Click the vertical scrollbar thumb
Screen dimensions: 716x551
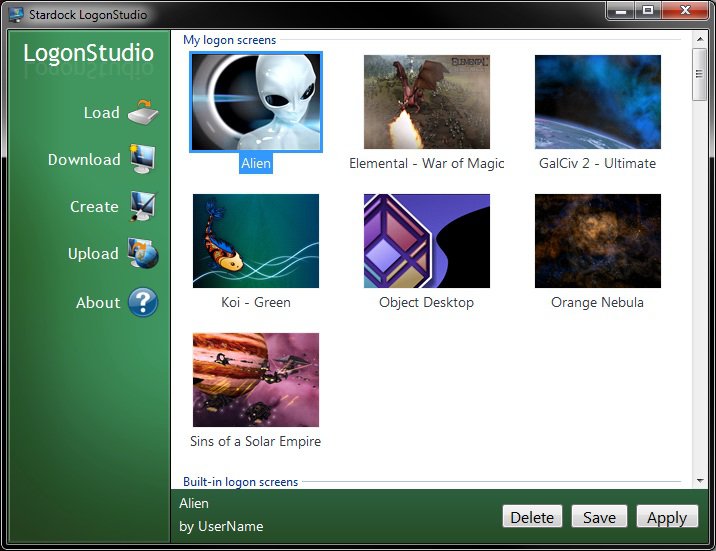click(700, 74)
